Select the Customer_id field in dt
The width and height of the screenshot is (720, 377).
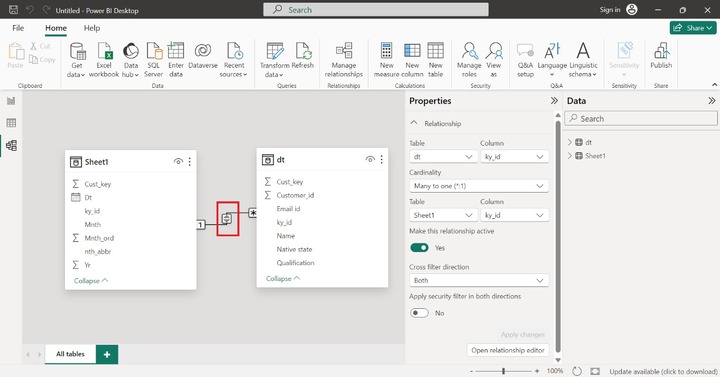295,195
